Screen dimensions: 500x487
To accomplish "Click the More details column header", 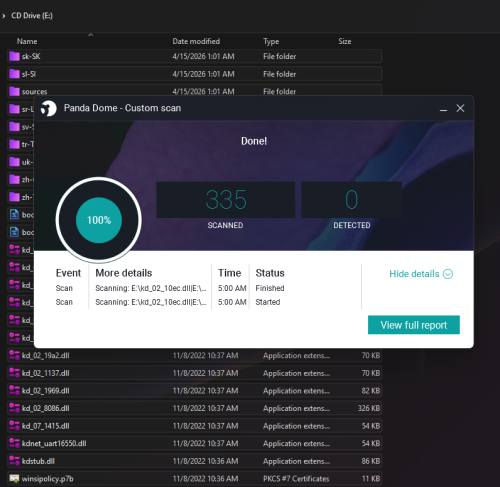I will 124,273.
